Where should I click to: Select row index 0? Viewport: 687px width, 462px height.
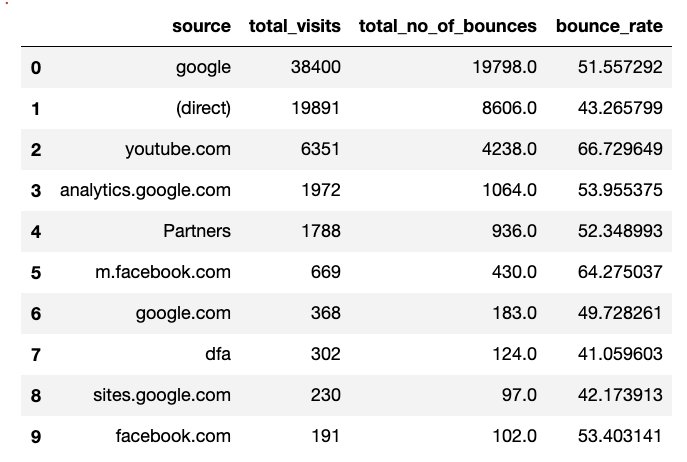click(36, 68)
